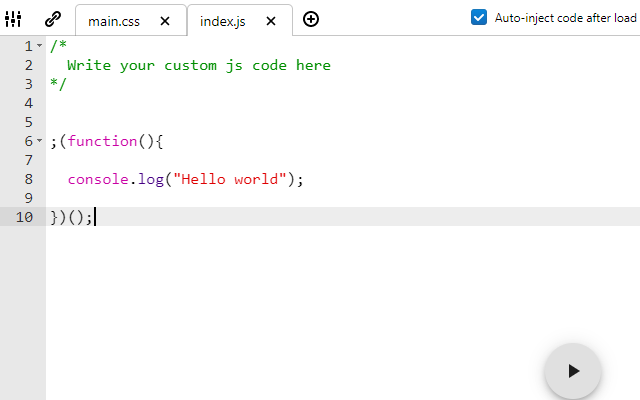Screen dimensions: 640x400
Task: Close the main.css tab
Action: pos(165,21)
